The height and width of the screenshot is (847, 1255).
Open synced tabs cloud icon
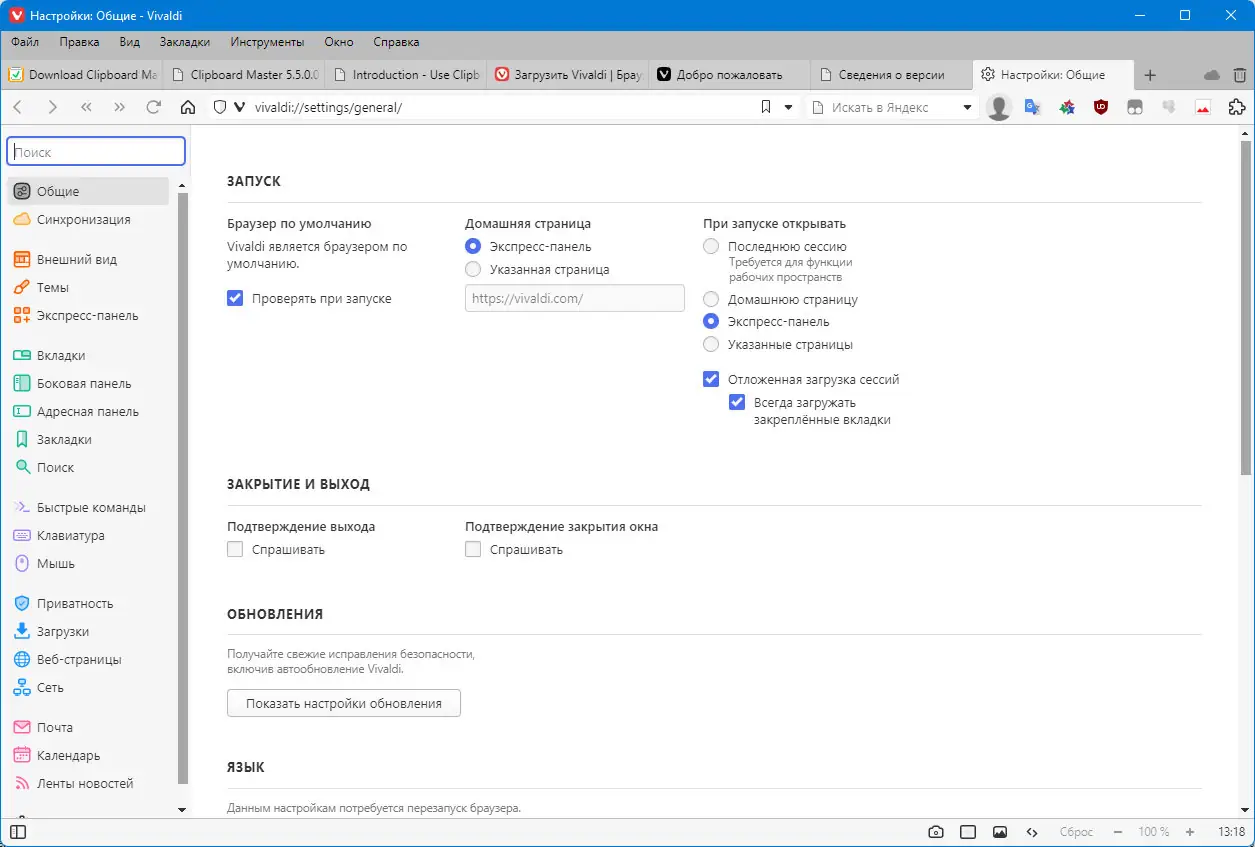(1212, 75)
